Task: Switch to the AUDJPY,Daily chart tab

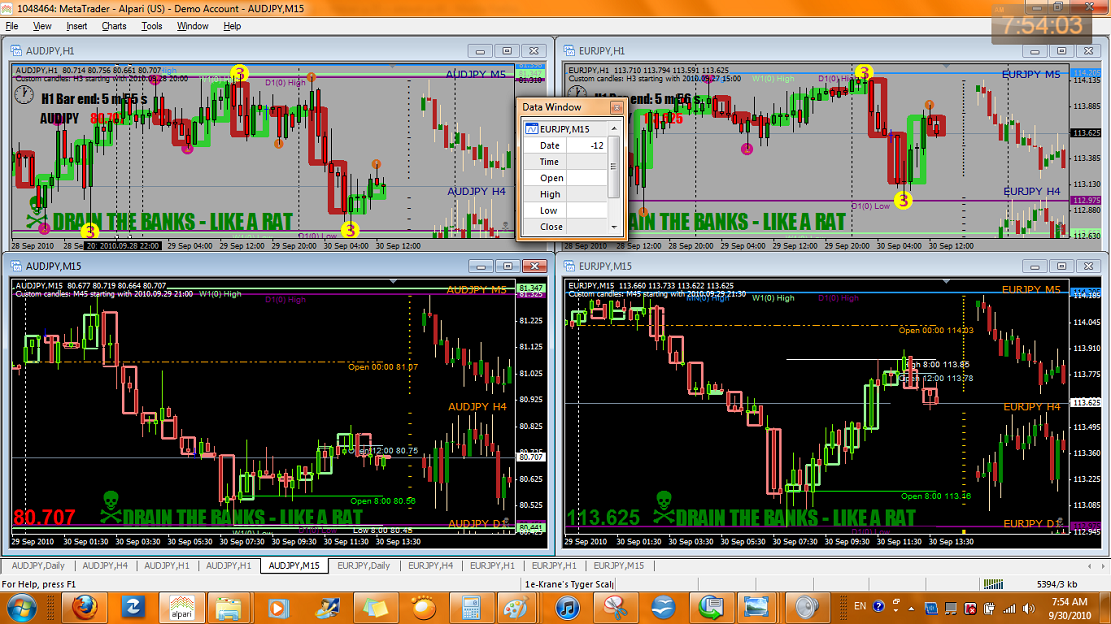Action: click(38, 566)
